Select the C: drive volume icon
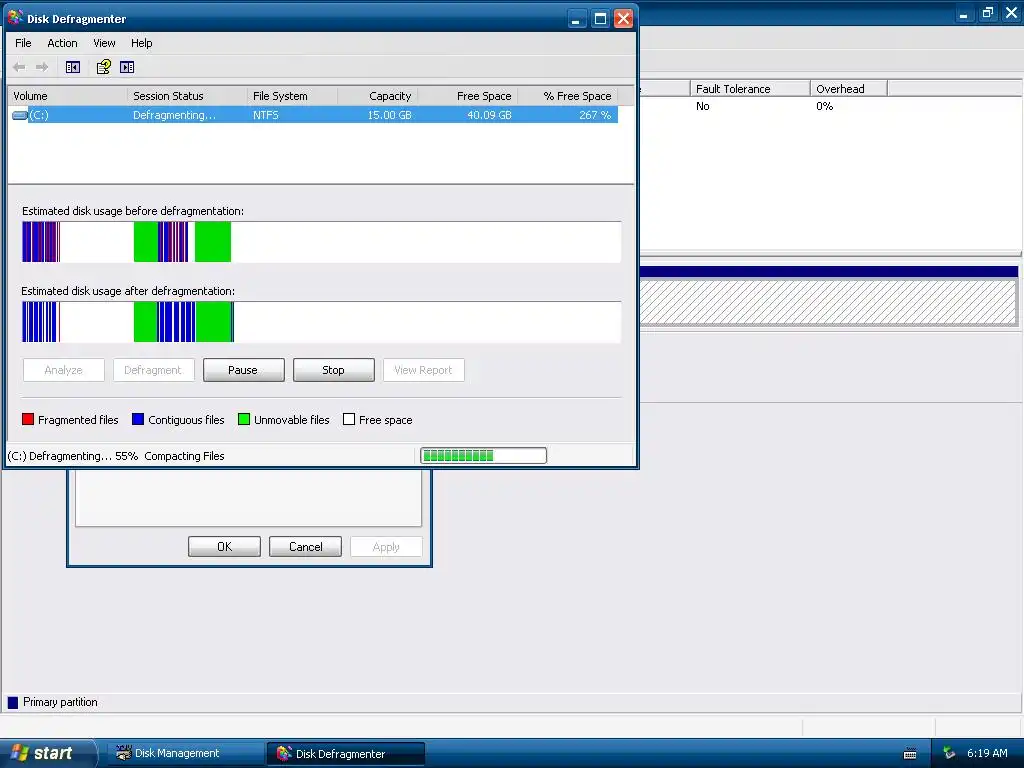 pos(20,115)
